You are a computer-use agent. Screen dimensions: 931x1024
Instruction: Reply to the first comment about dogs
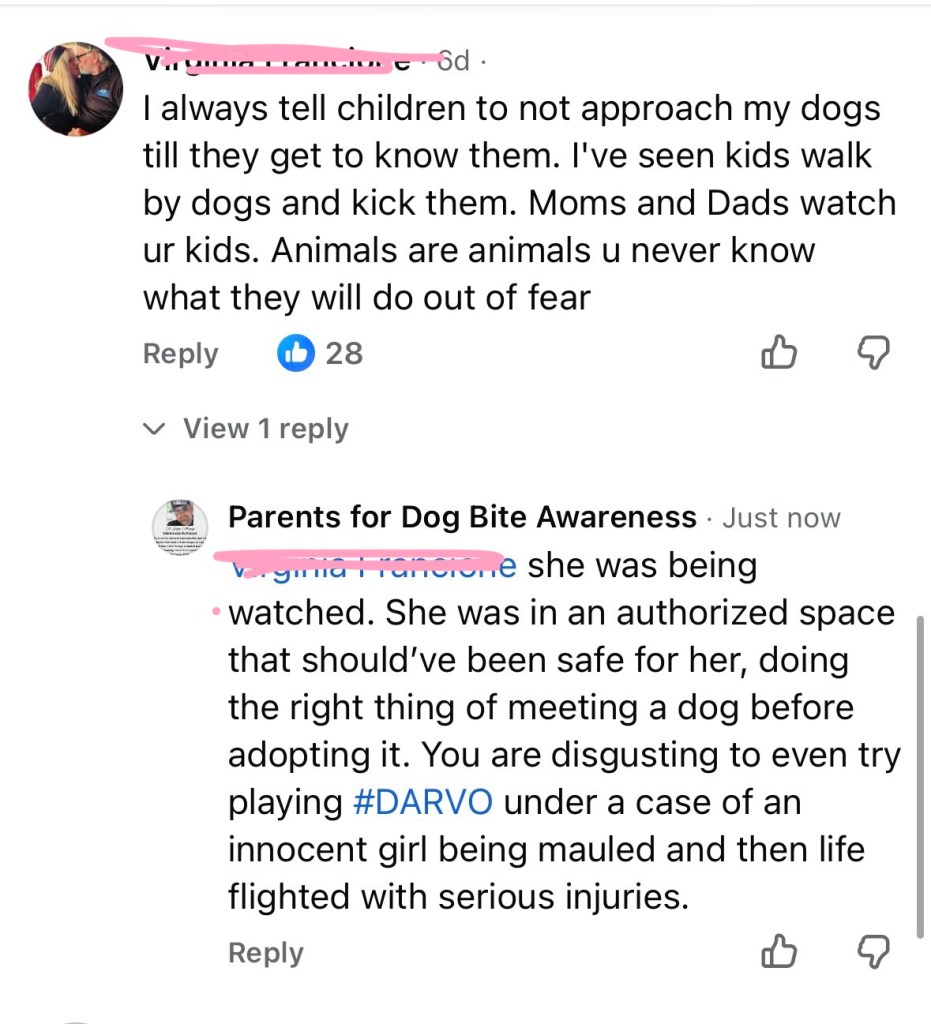point(180,353)
